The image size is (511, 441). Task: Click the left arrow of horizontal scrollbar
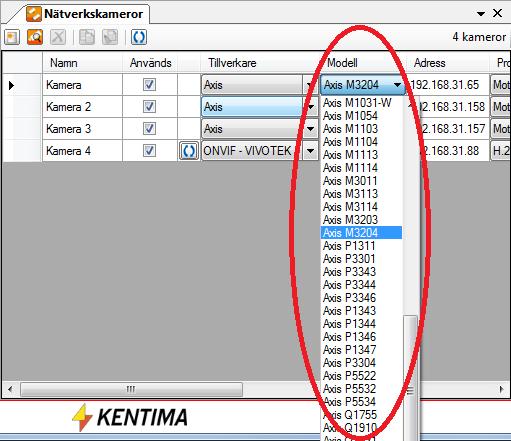[10, 389]
